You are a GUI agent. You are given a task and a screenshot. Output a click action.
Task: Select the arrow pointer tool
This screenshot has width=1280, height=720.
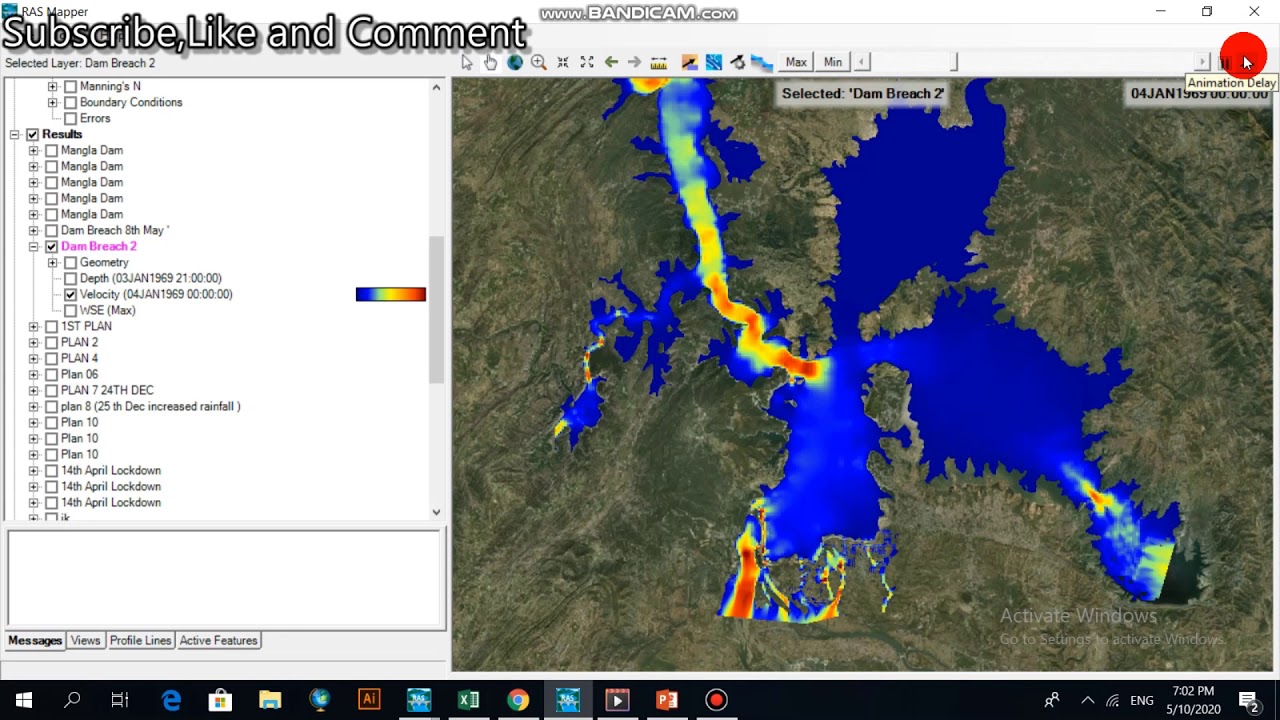467,62
